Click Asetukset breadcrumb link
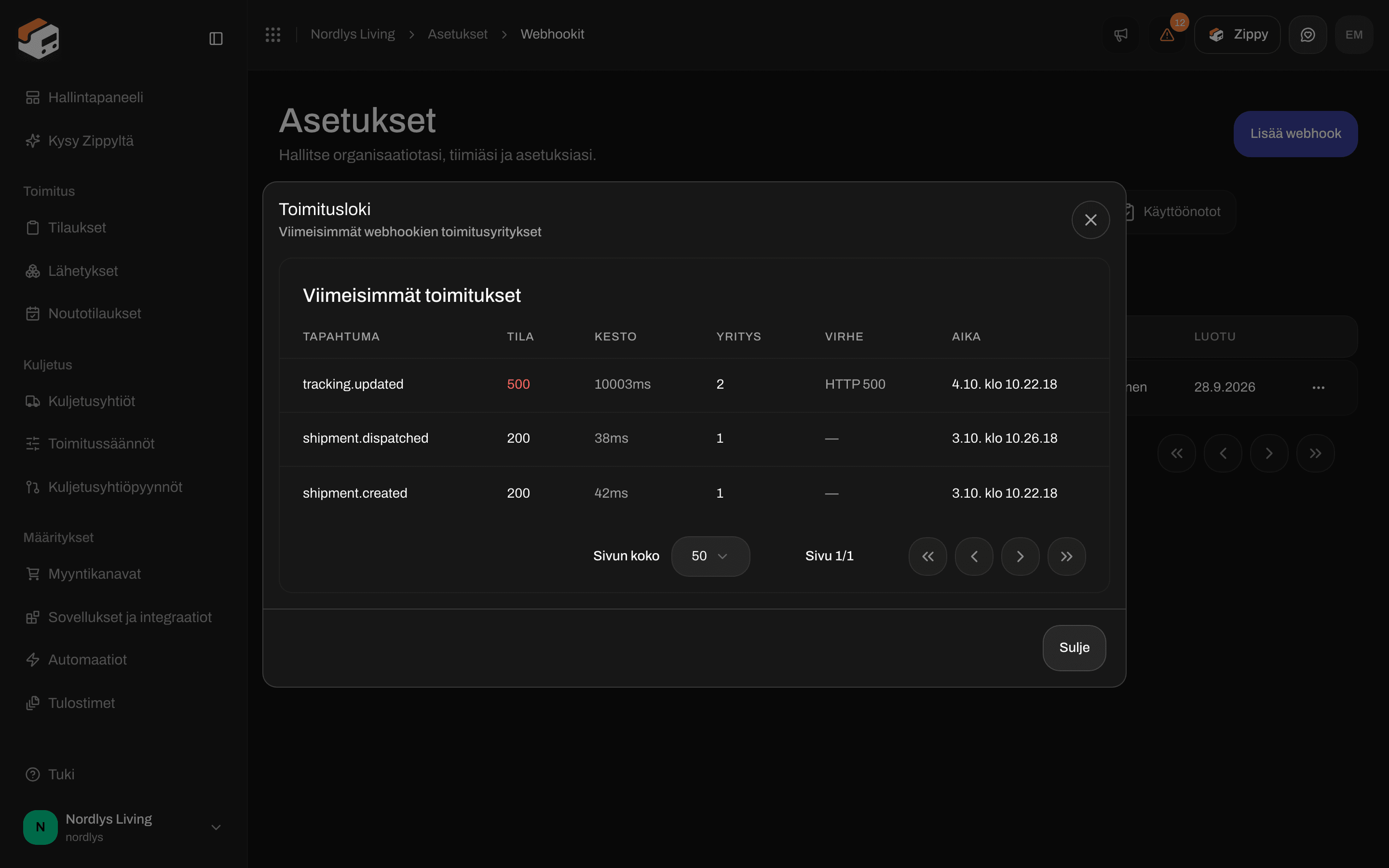Viewport: 1389px width, 868px height. click(457, 34)
